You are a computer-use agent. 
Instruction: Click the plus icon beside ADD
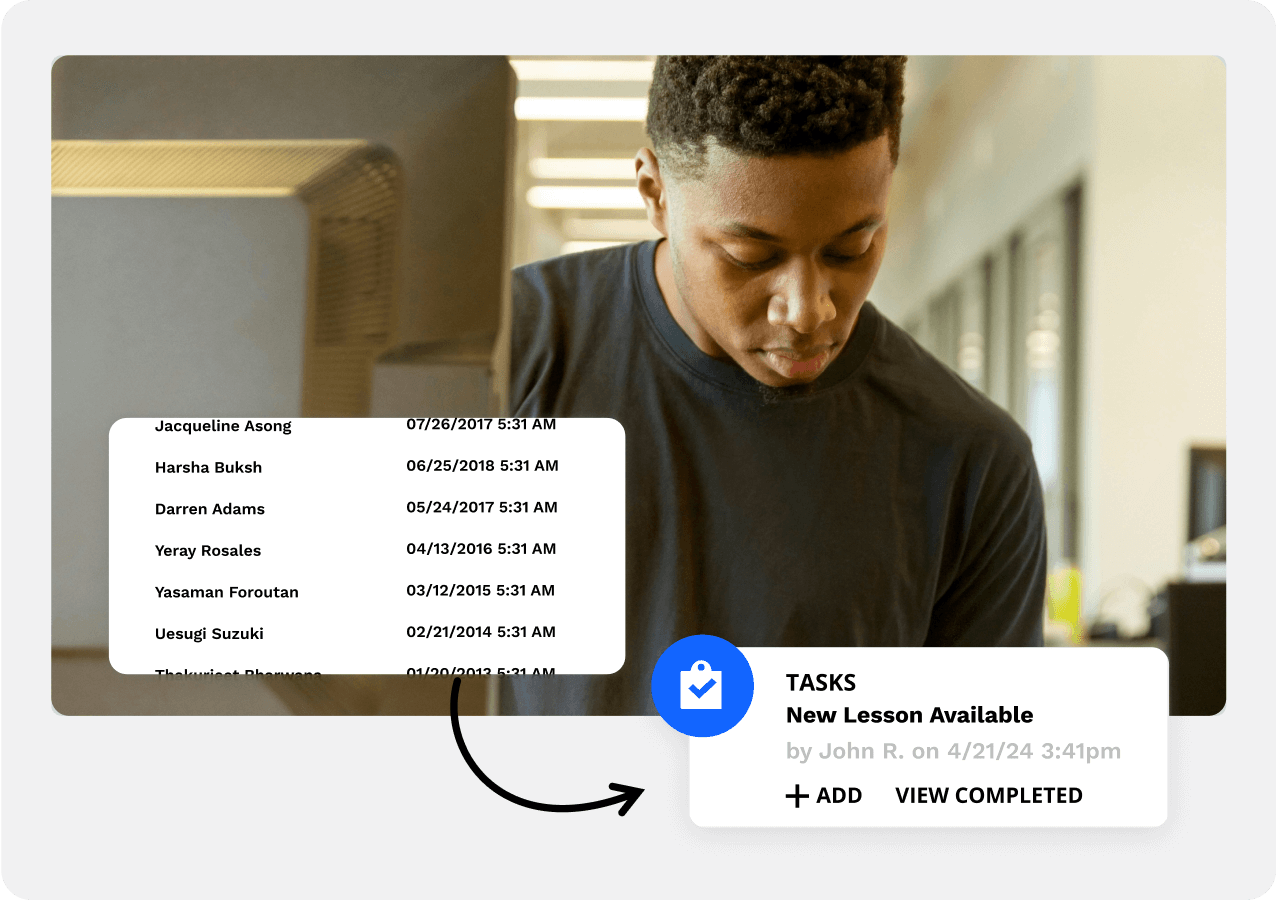pos(797,796)
